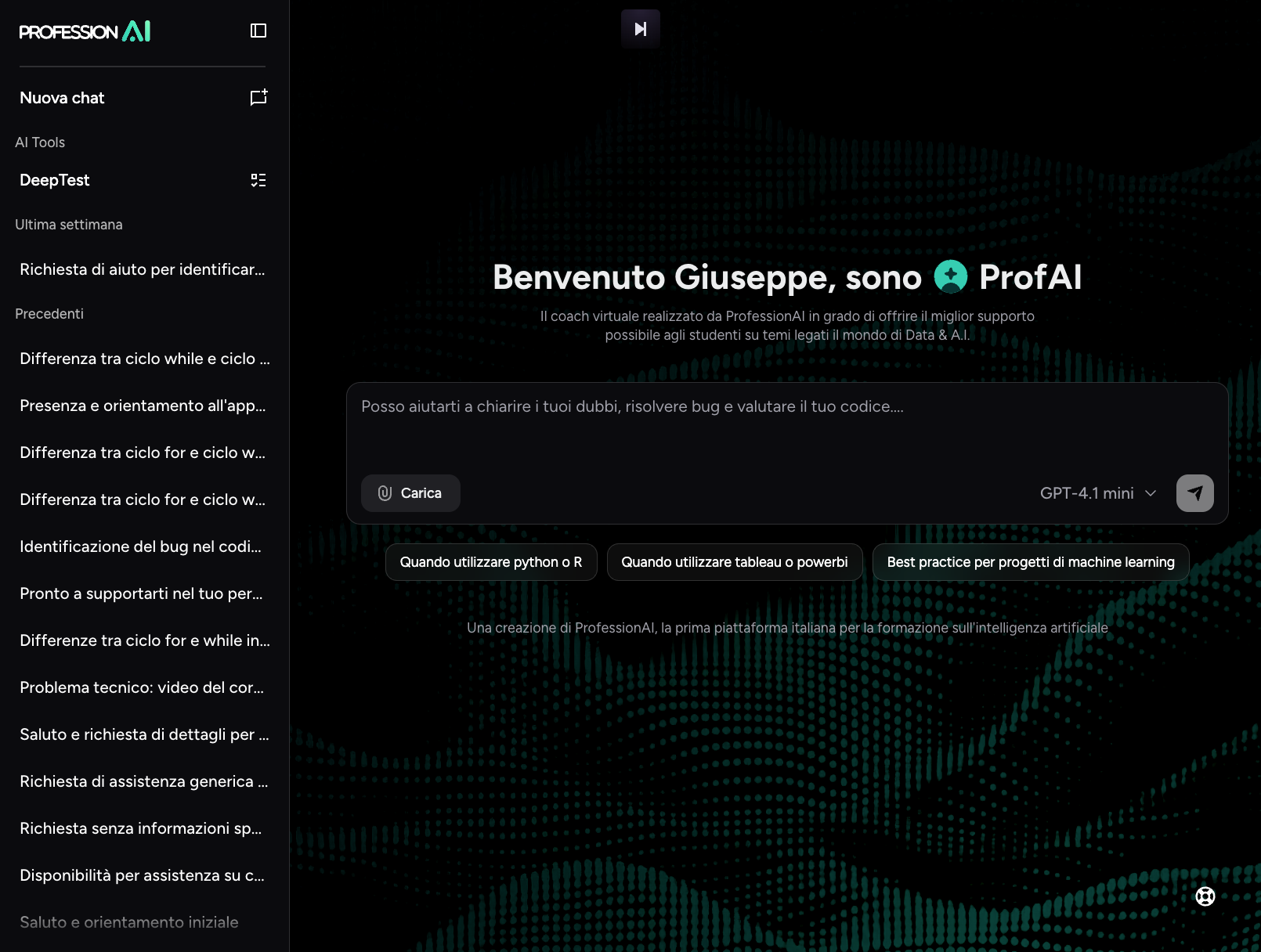Viewport: 1261px width, 952px height.
Task: Open chat 'Identificazione del bug nel codi...'
Action: (x=141, y=546)
